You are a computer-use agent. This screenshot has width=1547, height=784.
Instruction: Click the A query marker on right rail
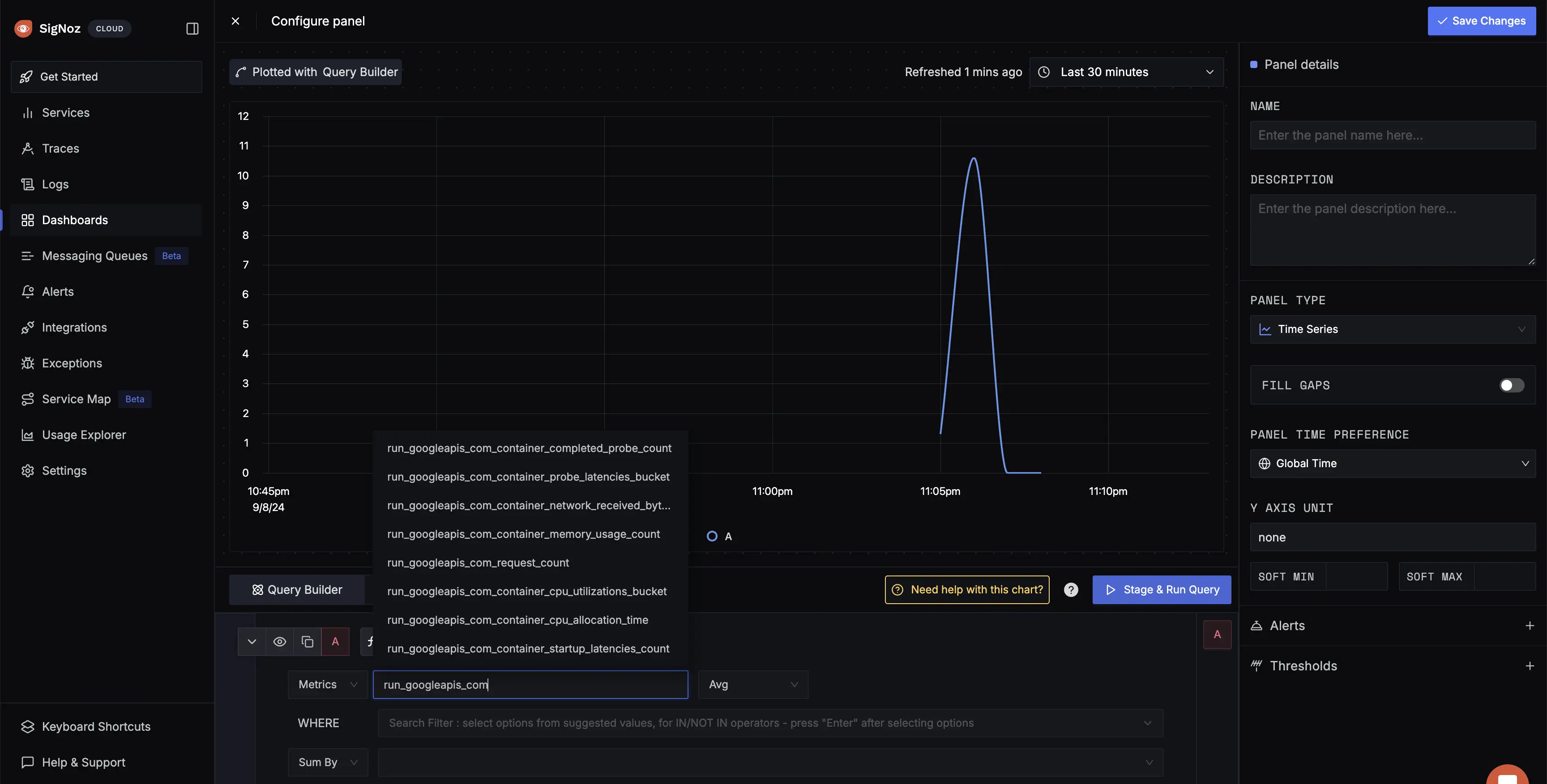click(1217, 635)
